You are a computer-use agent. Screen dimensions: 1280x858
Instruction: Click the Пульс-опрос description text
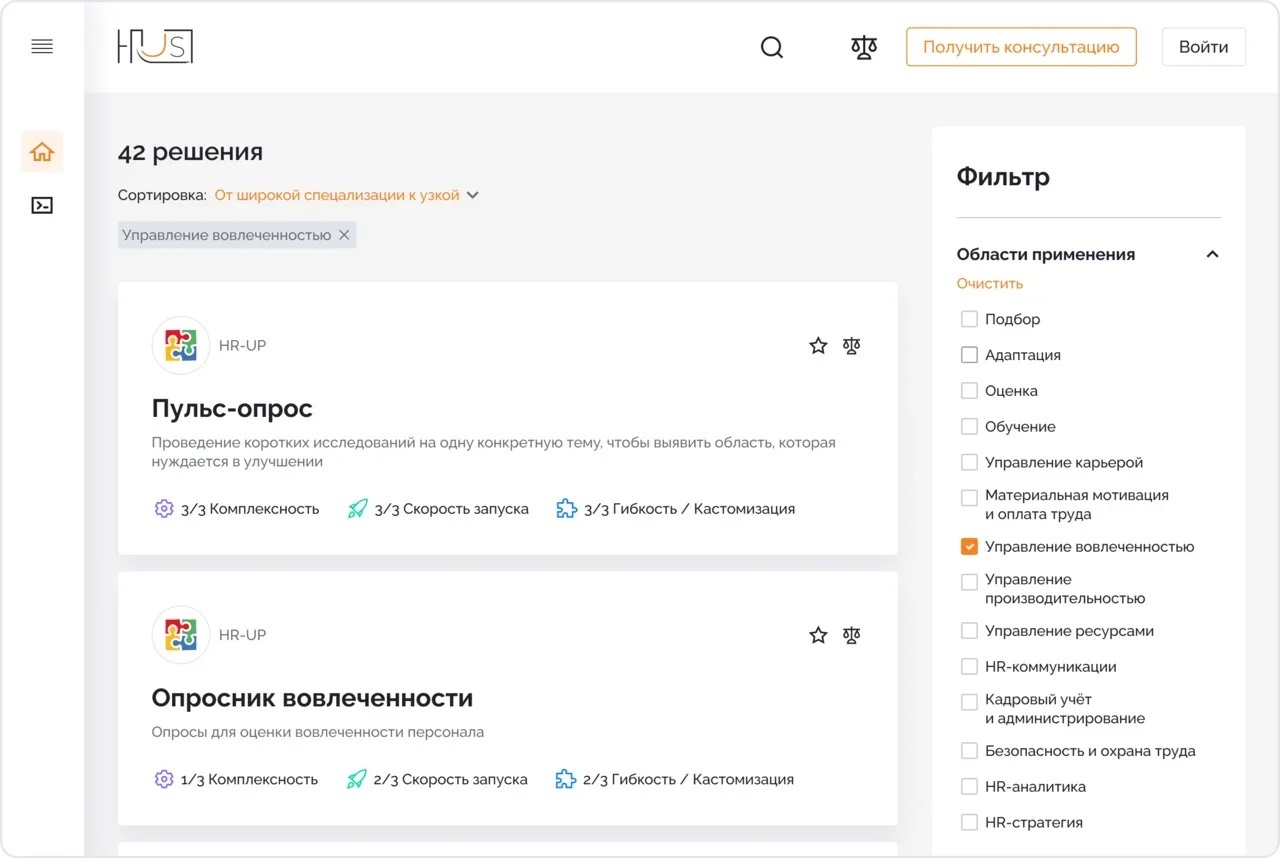coord(493,452)
